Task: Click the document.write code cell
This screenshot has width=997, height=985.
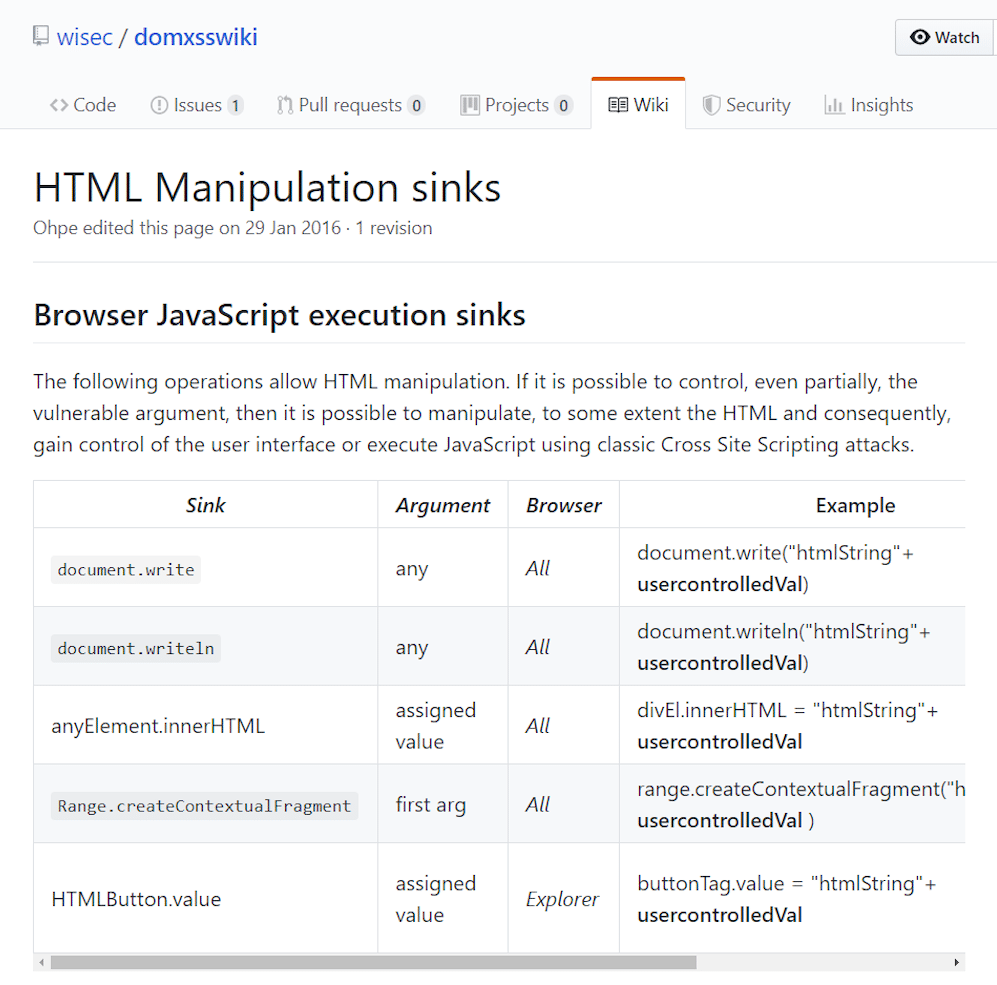Action: 126,569
